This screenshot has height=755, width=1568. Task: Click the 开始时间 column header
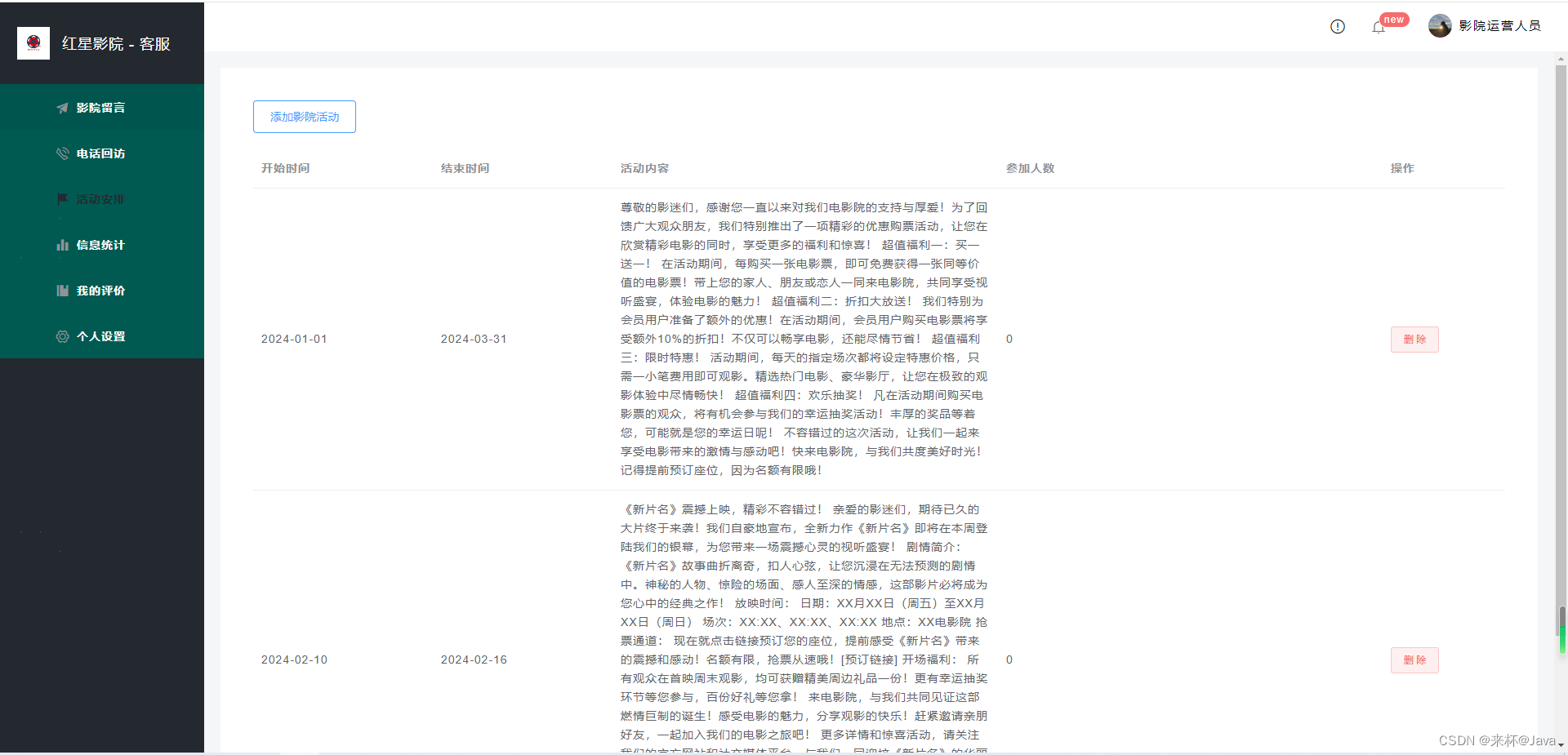click(285, 168)
